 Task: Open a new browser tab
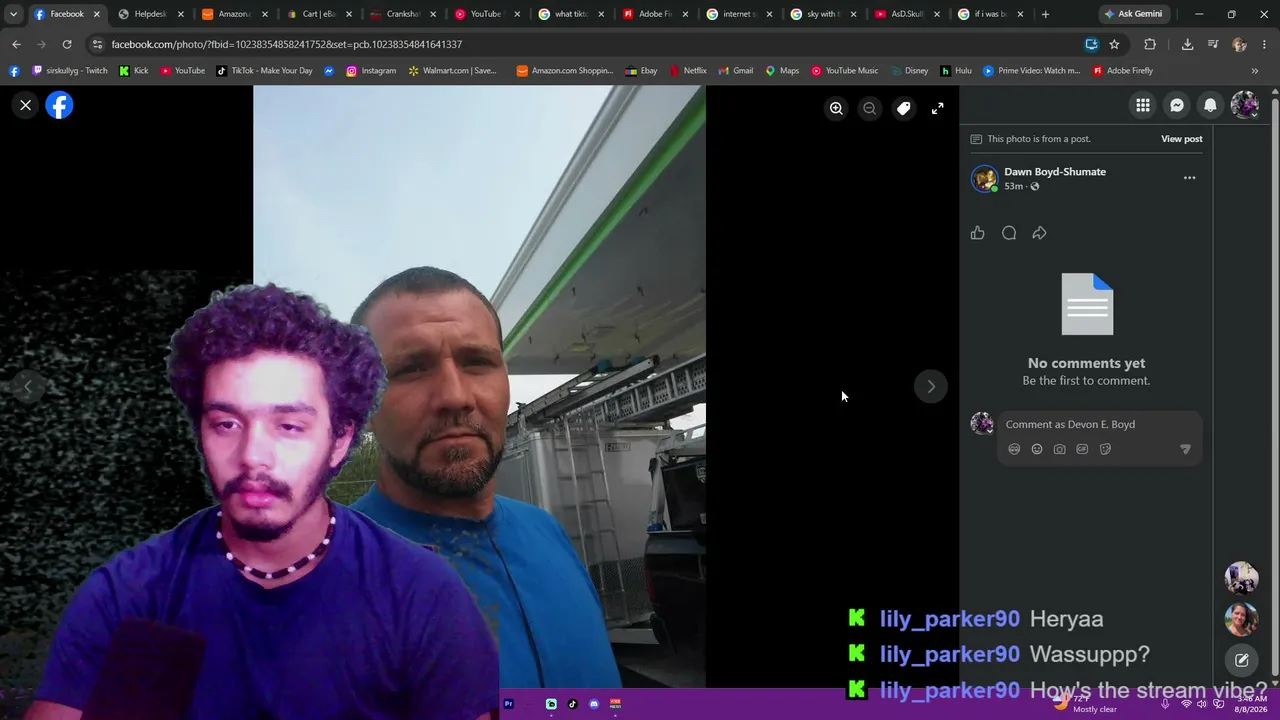(x=1045, y=14)
